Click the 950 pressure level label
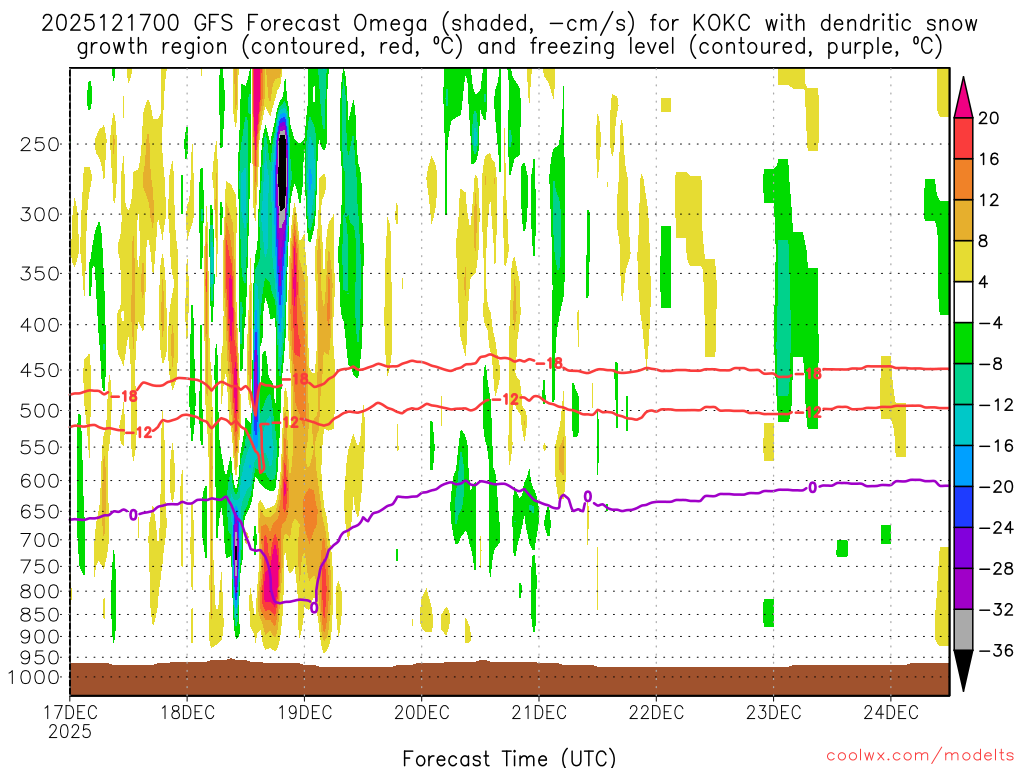This screenshot has width=1024, height=768. coord(40,658)
